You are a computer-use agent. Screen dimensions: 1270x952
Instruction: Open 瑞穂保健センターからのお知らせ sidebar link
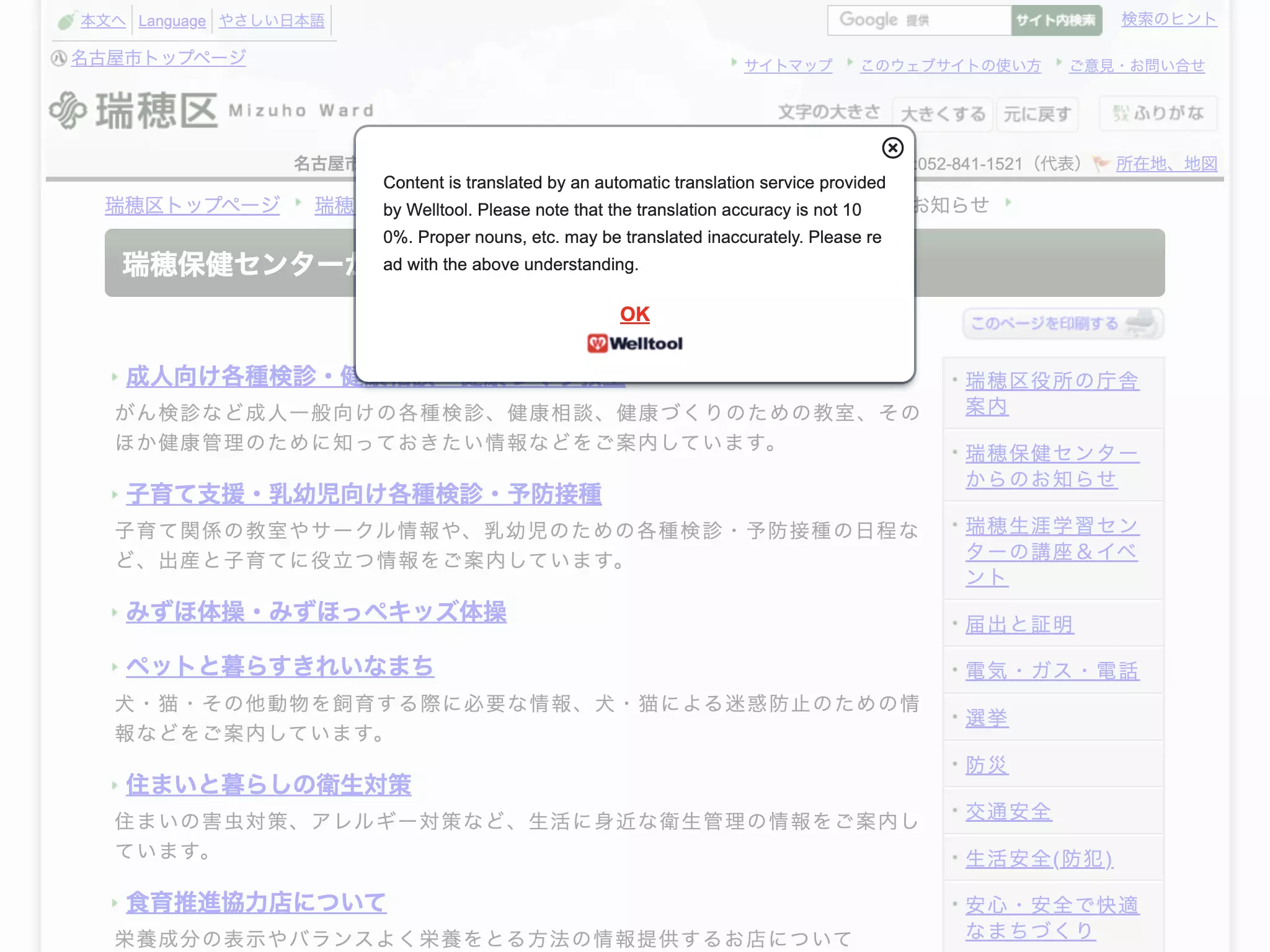pos(1052,465)
